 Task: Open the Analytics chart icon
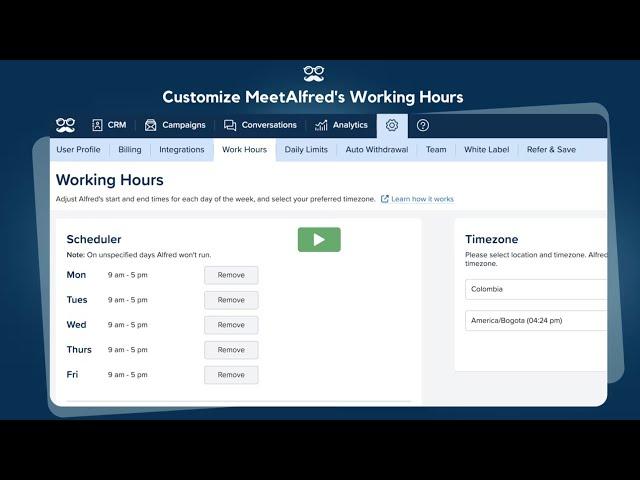[321, 125]
